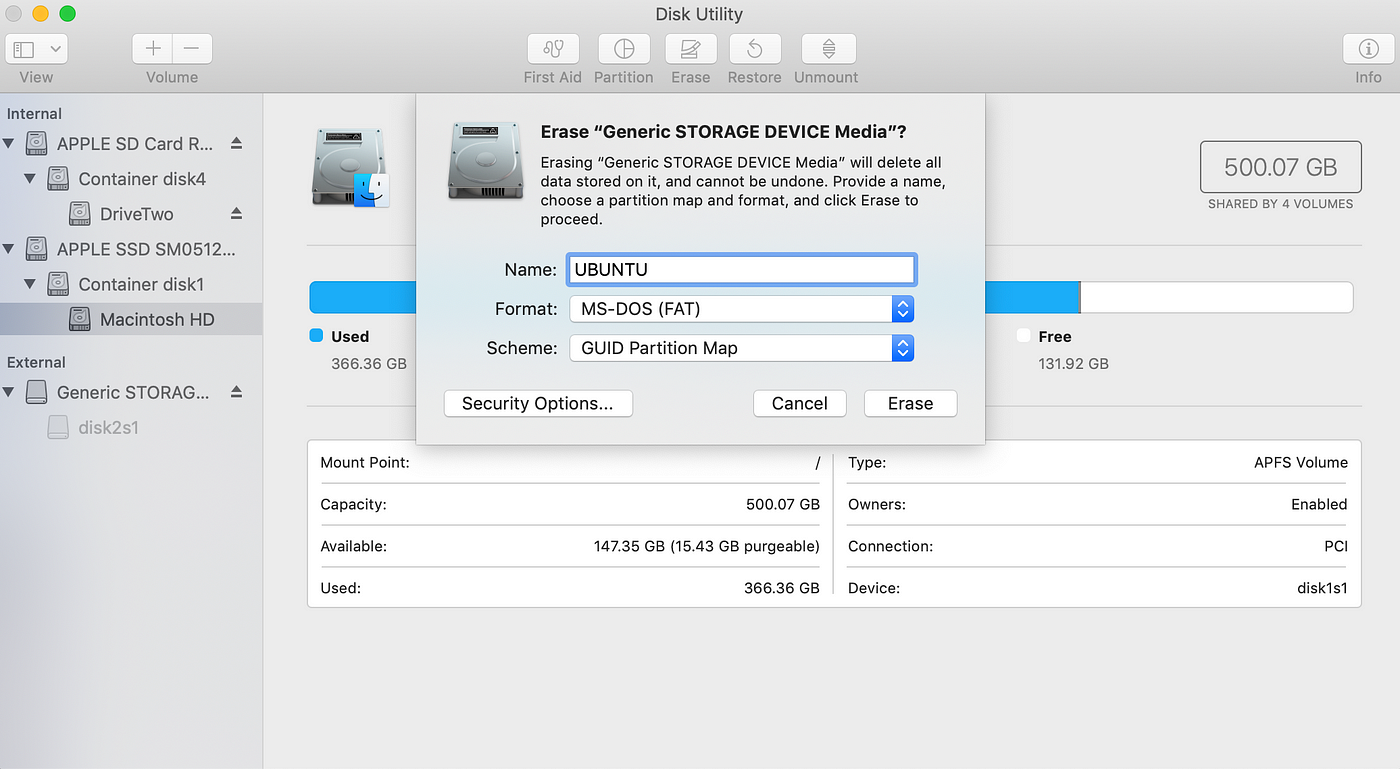The image size is (1400, 769).
Task: Click the SHARED BY 4 VOLUMES label
Action: point(1281,204)
